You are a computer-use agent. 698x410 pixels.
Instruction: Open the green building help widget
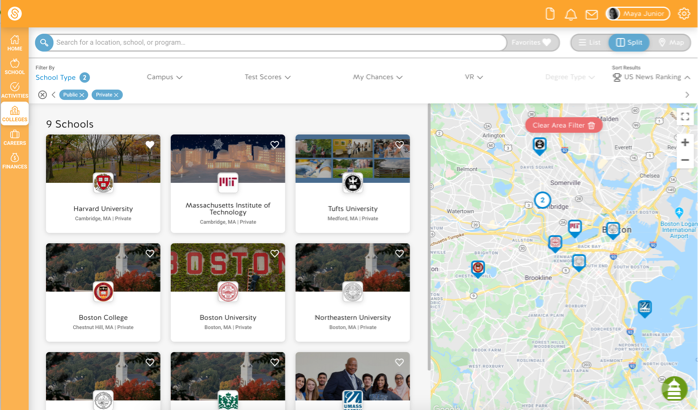pyautogui.click(x=674, y=389)
